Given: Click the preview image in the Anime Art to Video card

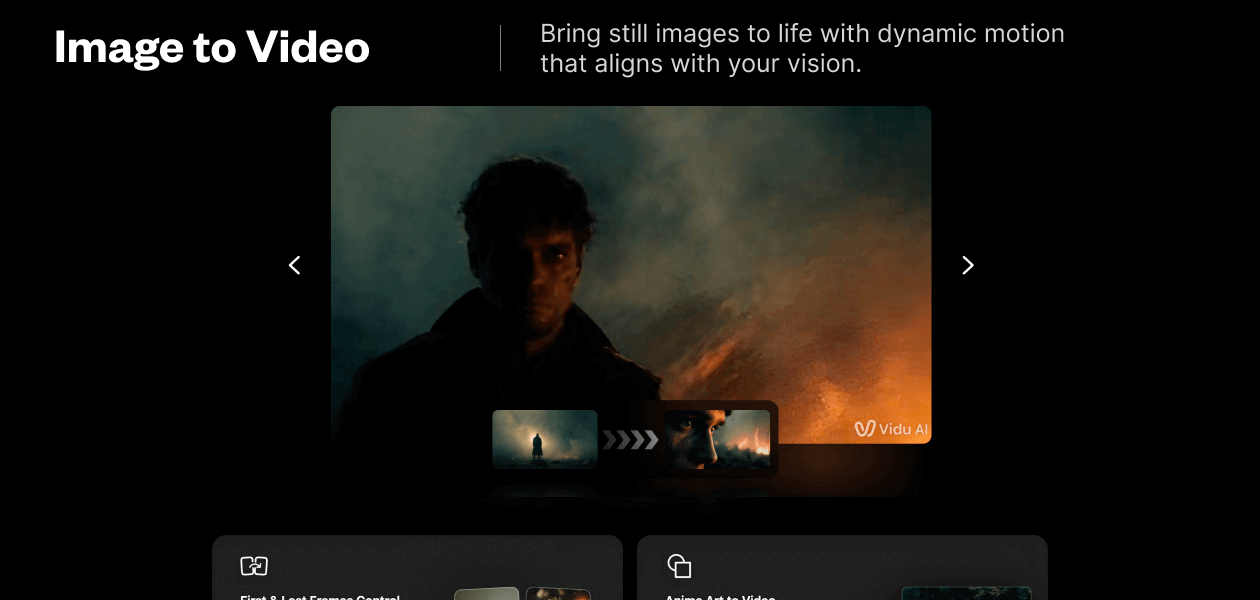Looking at the screenshot, I should pos(965,593).
